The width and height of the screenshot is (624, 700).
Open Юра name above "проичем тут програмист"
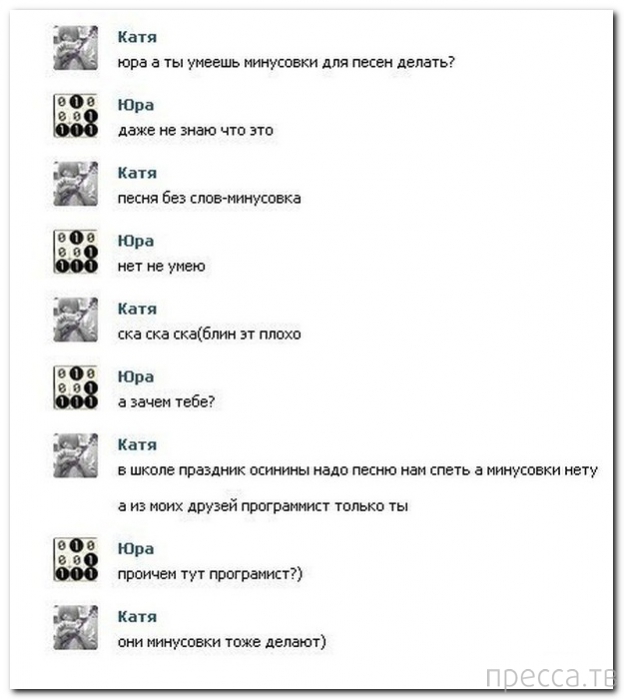[136, 549]
